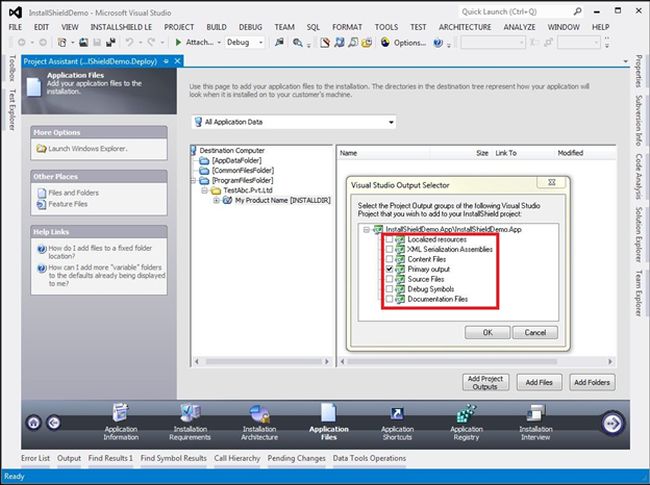Screen dimensions: 650x485
Task: Click the destination tree horizontal scrollbar
Action: point(262,361)
